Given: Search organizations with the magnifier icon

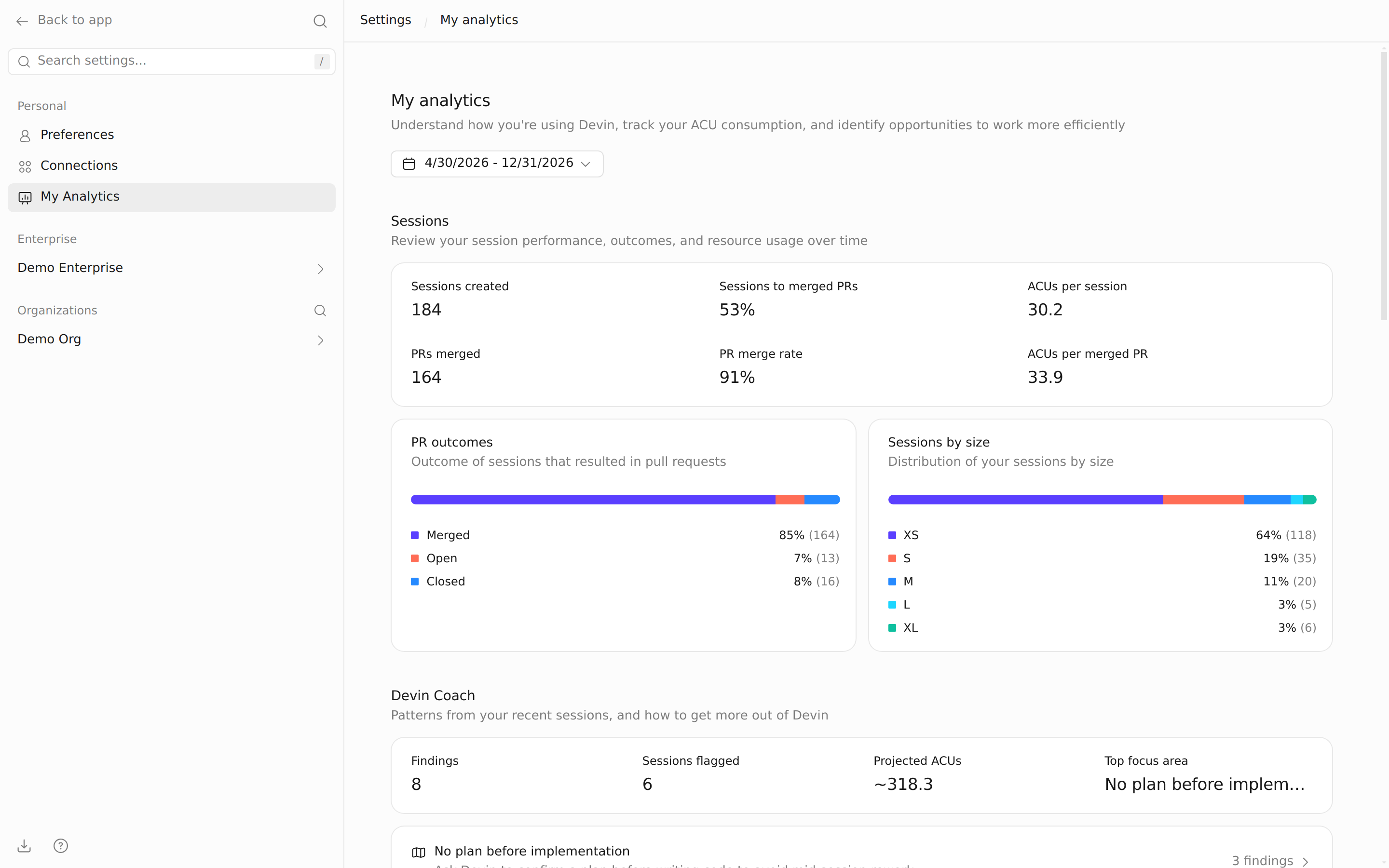Looking at the screenshot, I should tap(320, 311).
